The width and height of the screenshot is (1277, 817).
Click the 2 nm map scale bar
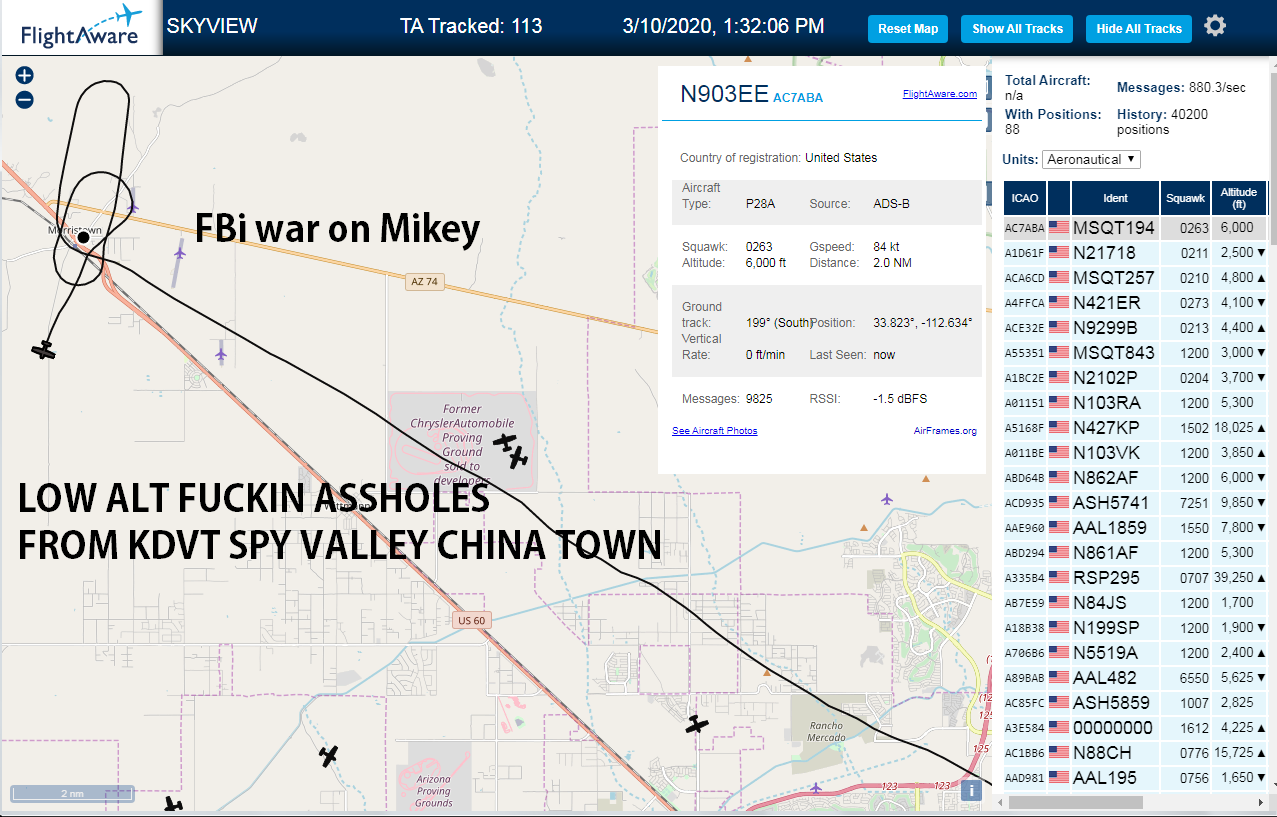(71, 794)
